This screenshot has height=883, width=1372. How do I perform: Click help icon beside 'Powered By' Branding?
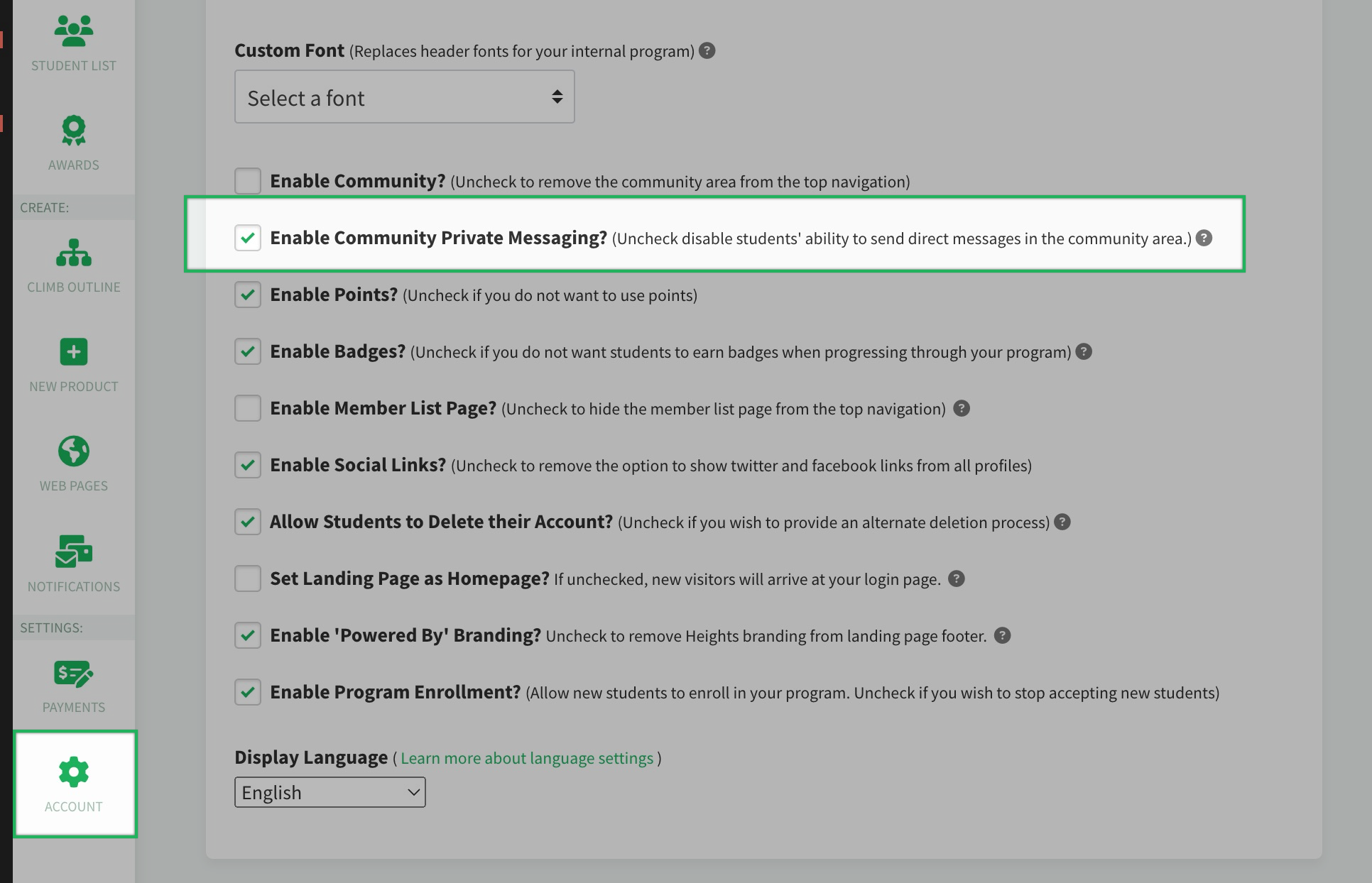pyautogui.click(x=1002, y=635)
